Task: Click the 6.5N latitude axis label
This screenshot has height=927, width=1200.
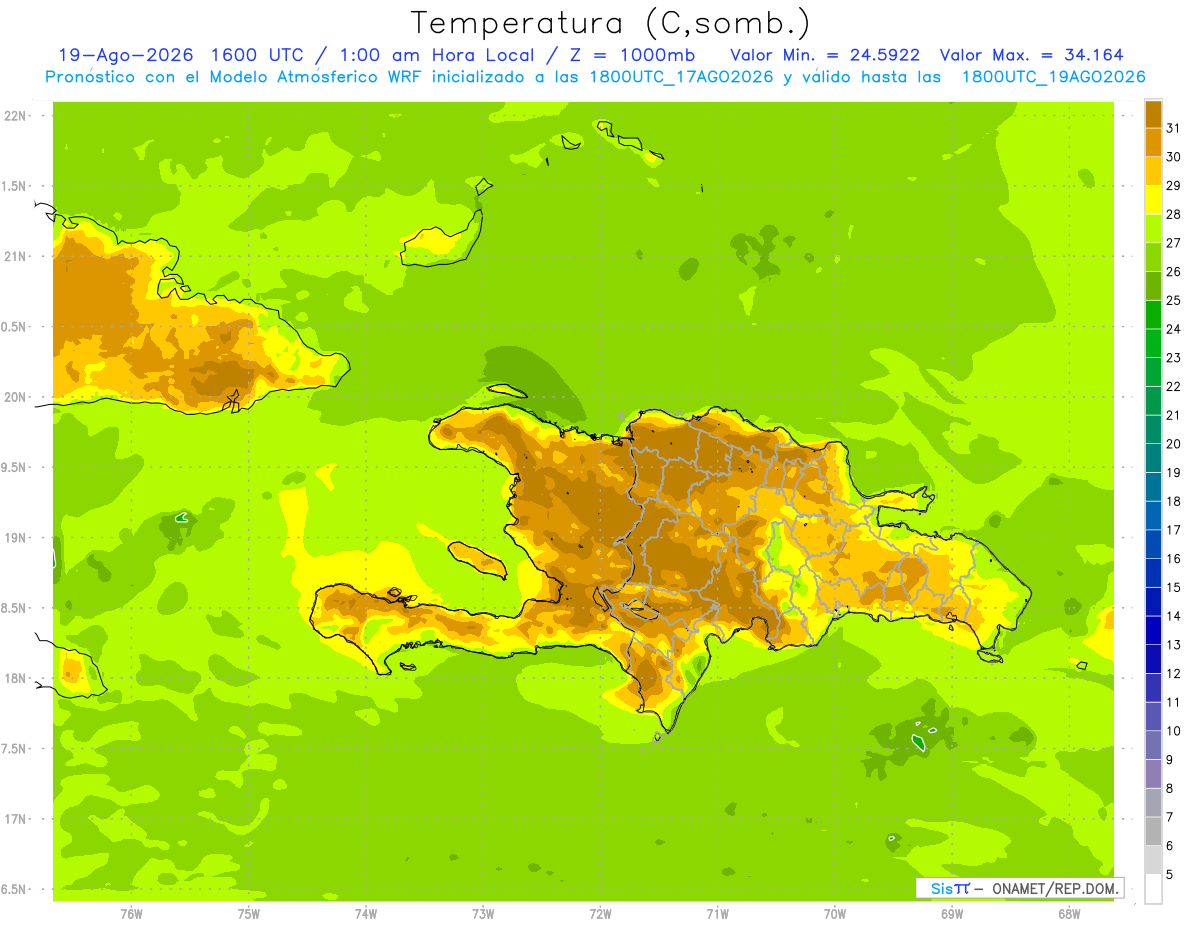Action: (x=14, y=889)
